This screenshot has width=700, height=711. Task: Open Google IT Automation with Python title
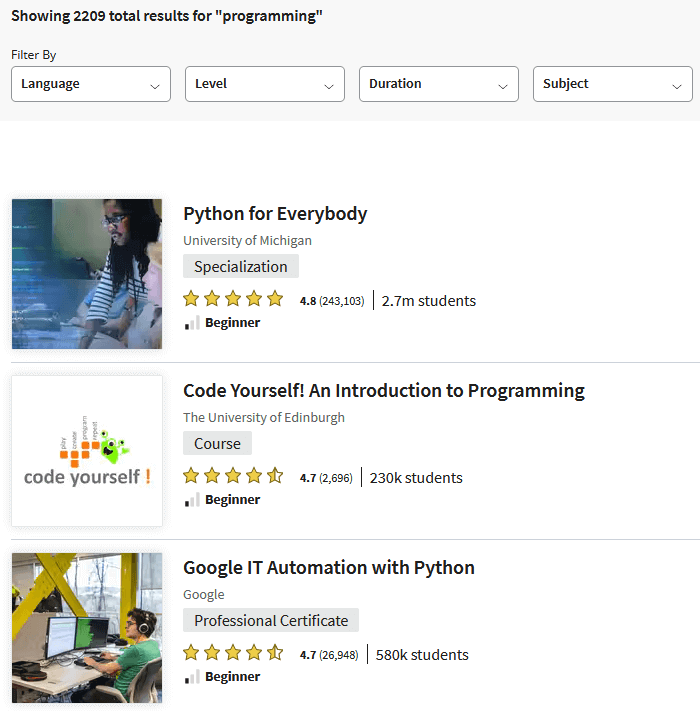click(x=328, y=568)
